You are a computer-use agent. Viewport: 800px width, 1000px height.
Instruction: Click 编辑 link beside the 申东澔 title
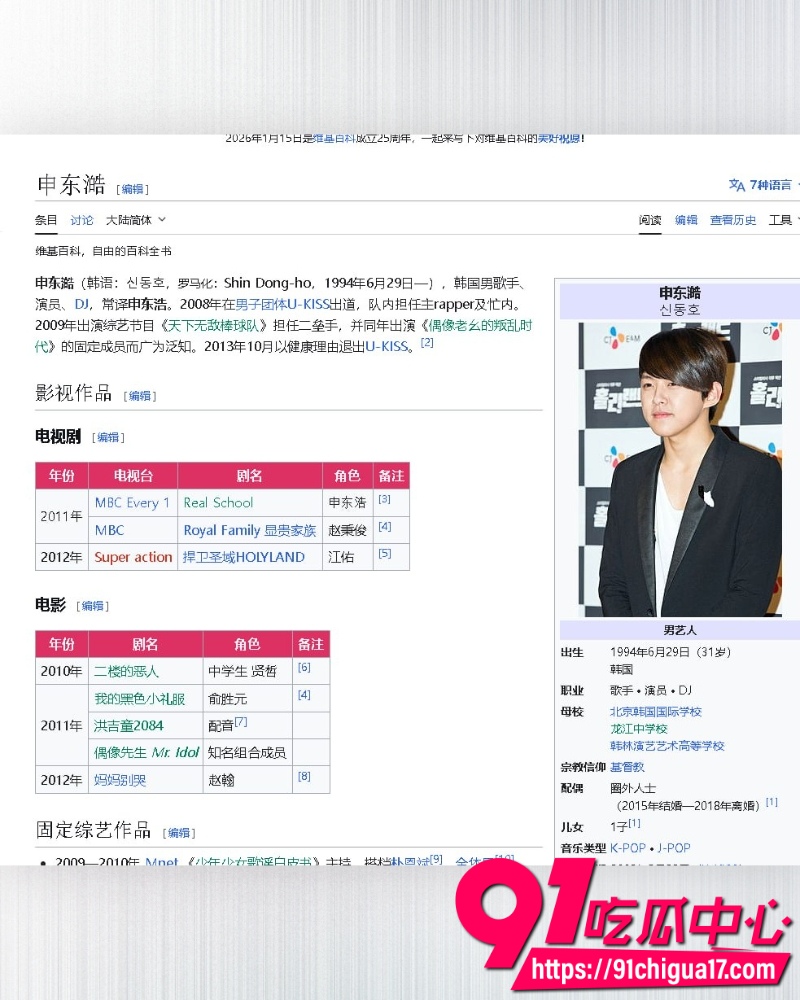click(133, 189)
